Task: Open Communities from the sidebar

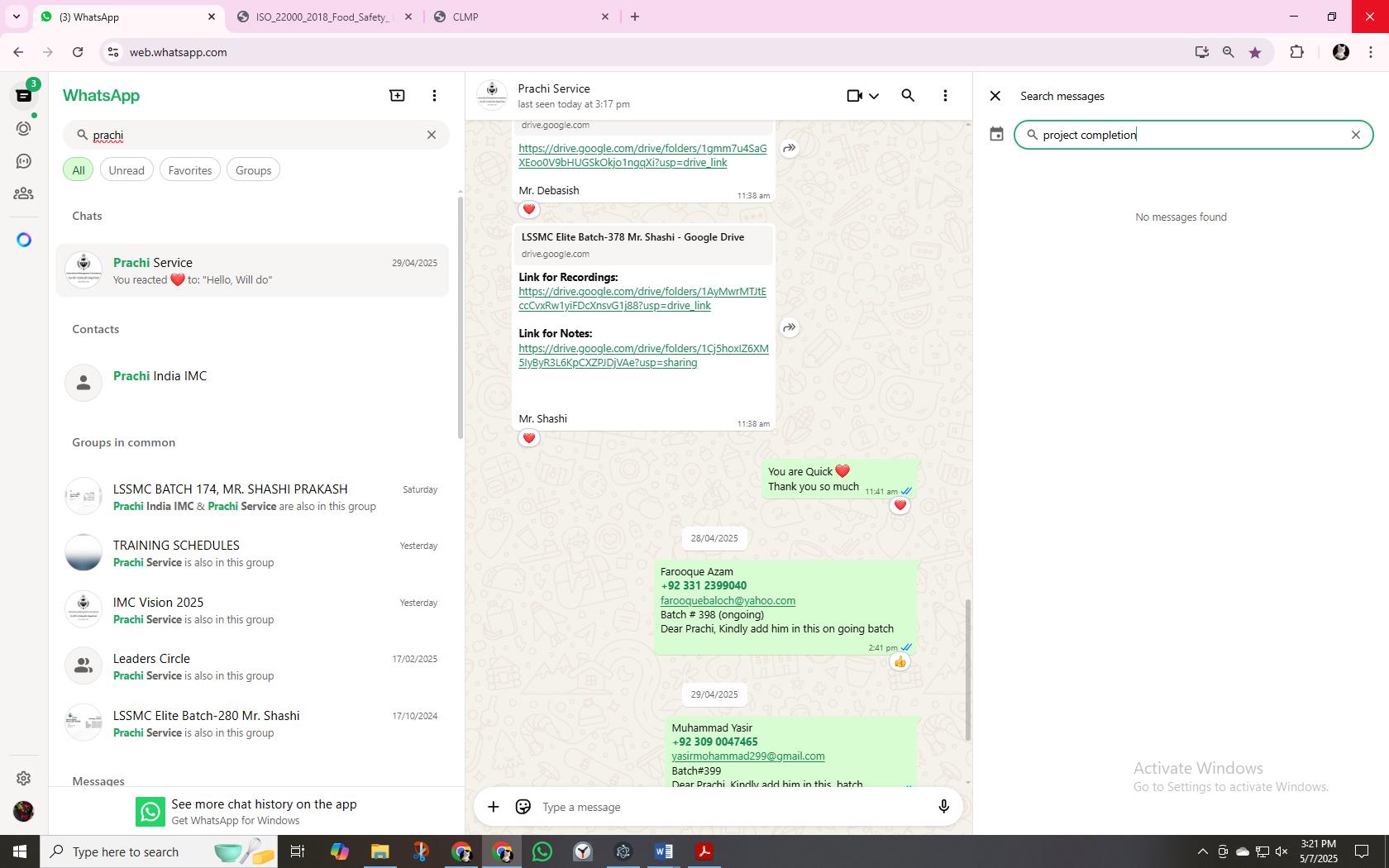Action: (x=24, y=193)
